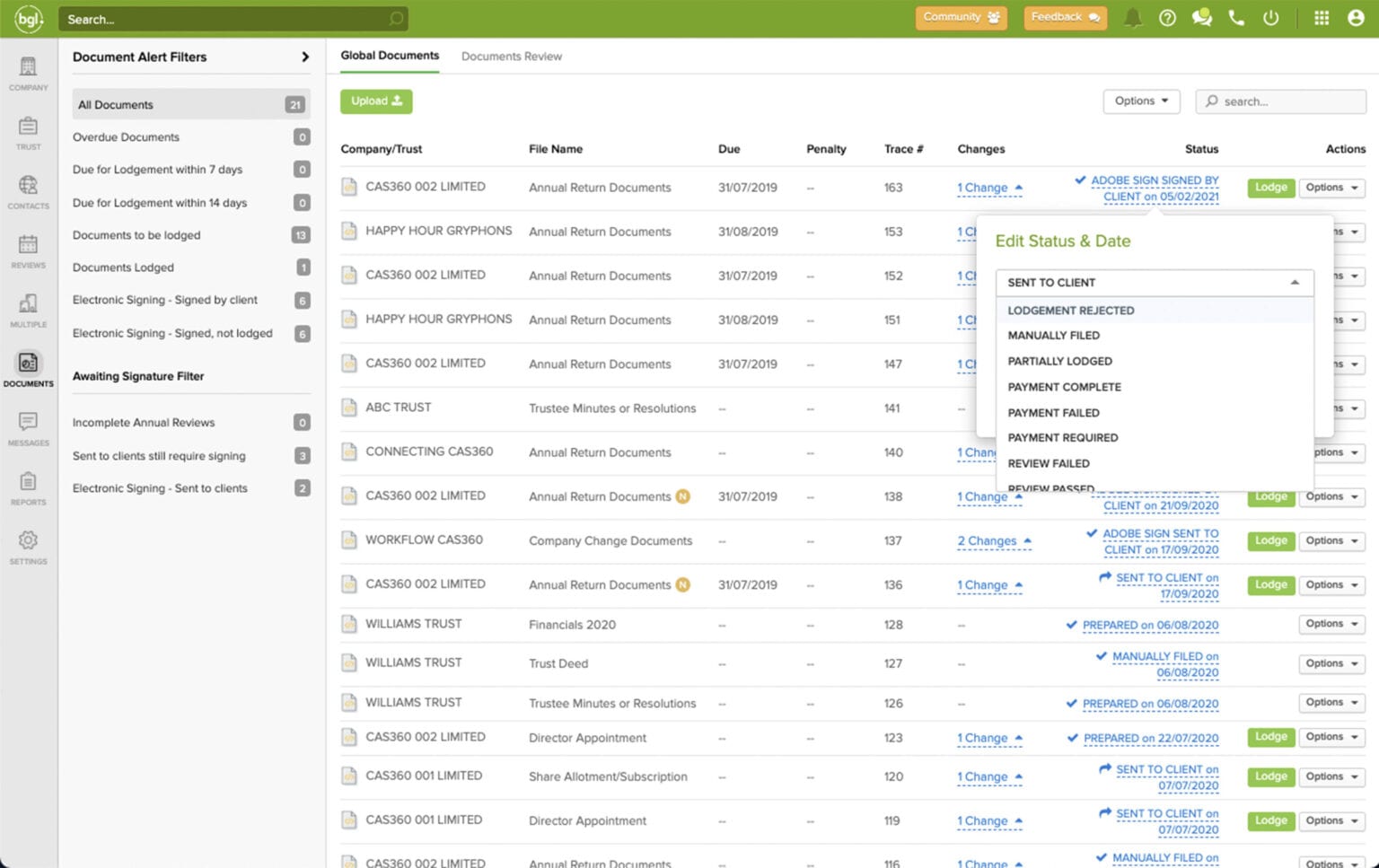Open the Reports sidebar icon
Image resolution: width=1379 pixels, height=868 pixels.
(x=28, y=488)
